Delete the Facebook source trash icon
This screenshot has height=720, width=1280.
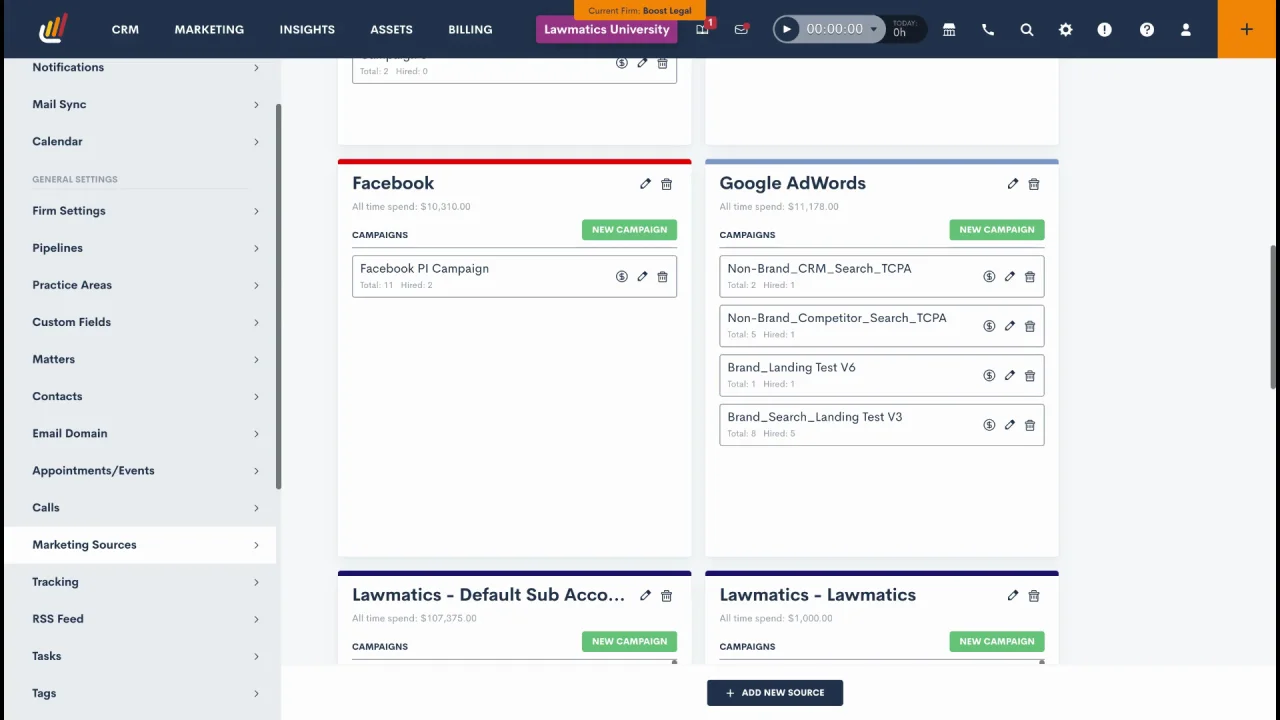[x=667, y=184]
